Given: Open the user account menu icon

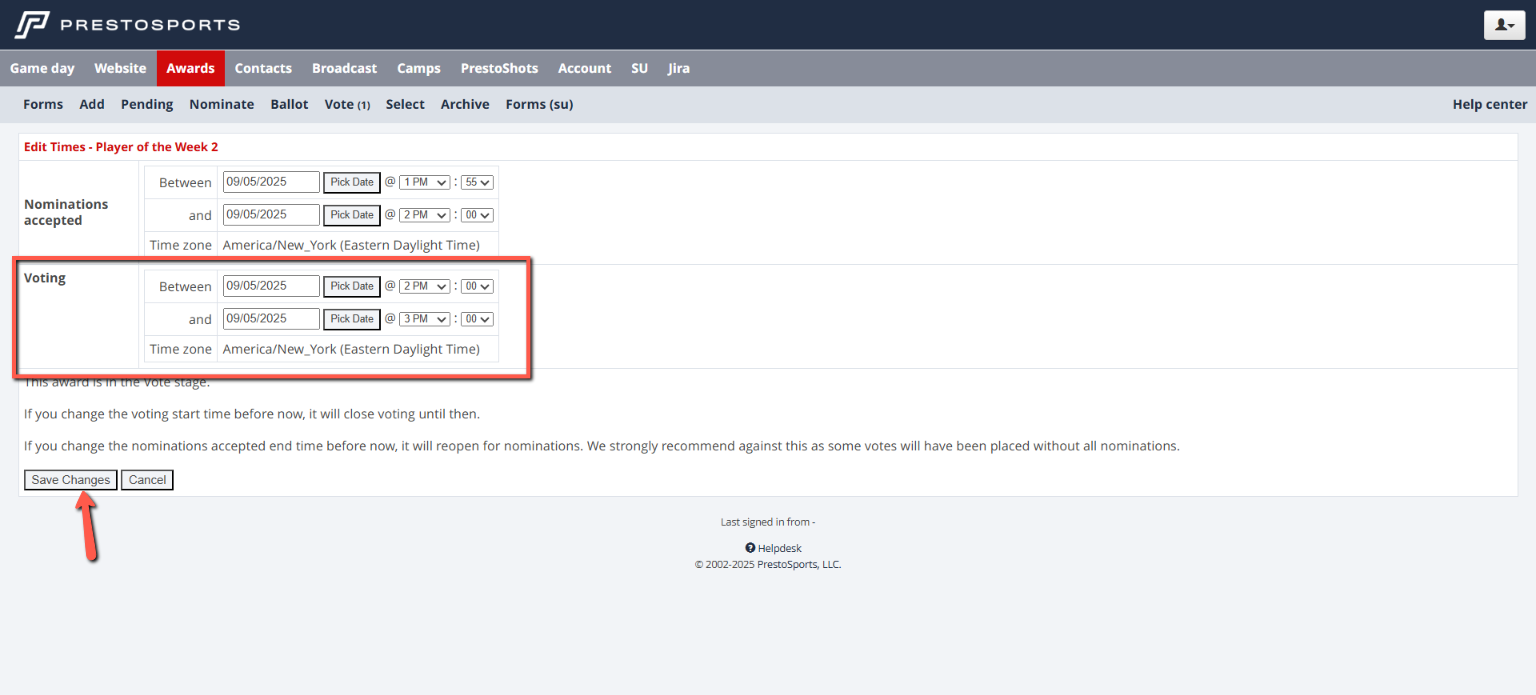Looking at the screenshot, I should tap(1503, 25).
